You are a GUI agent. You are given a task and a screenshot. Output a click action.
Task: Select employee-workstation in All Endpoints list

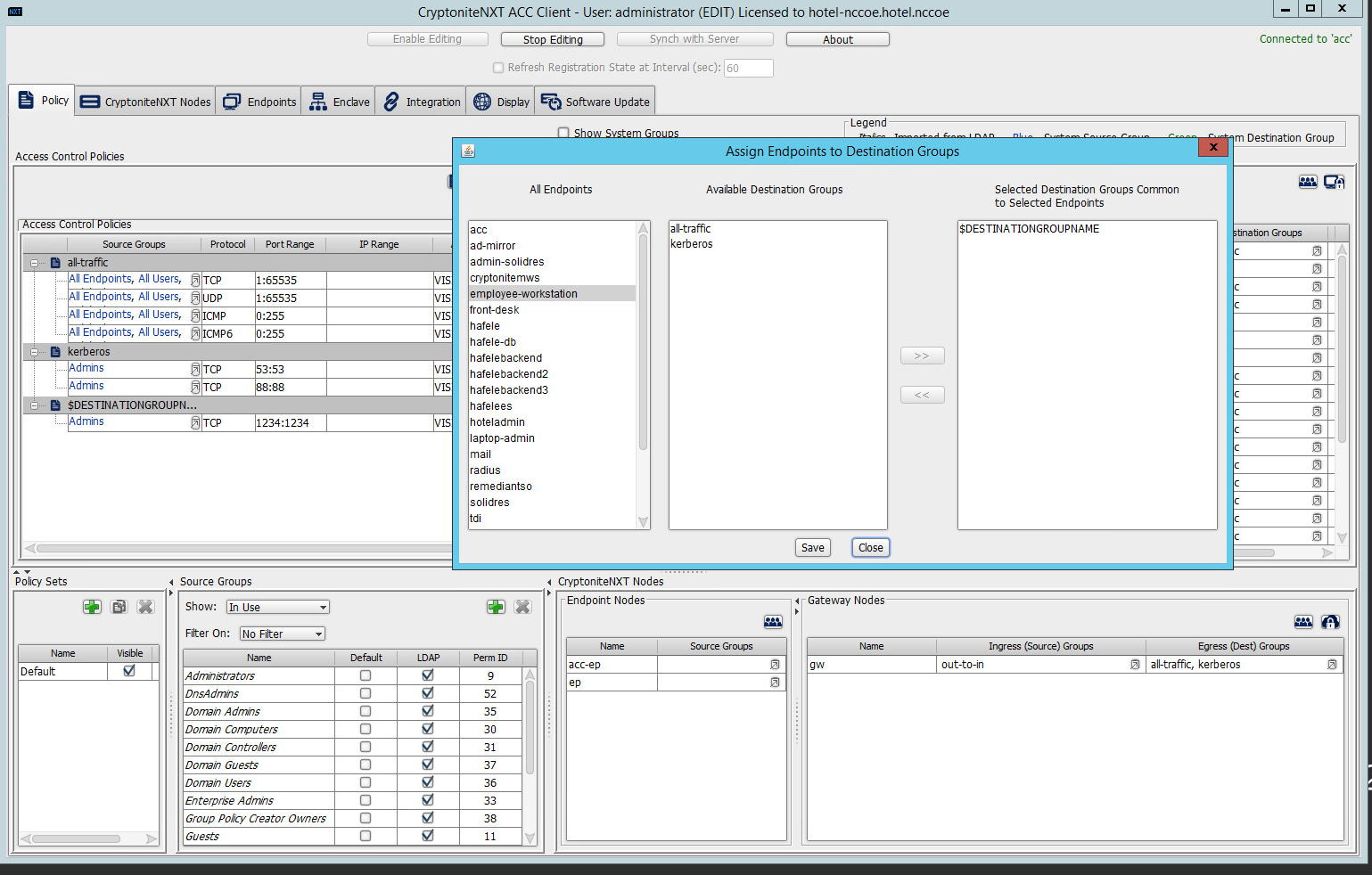(552, 294)
